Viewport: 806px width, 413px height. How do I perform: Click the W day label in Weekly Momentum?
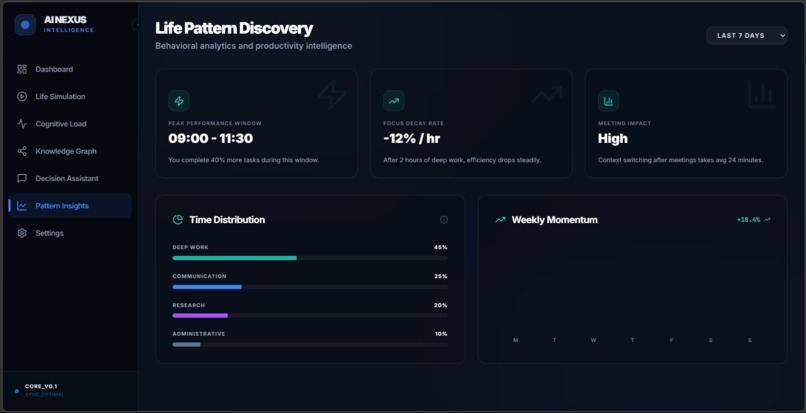pyautogui.click(x=593, y=340)
